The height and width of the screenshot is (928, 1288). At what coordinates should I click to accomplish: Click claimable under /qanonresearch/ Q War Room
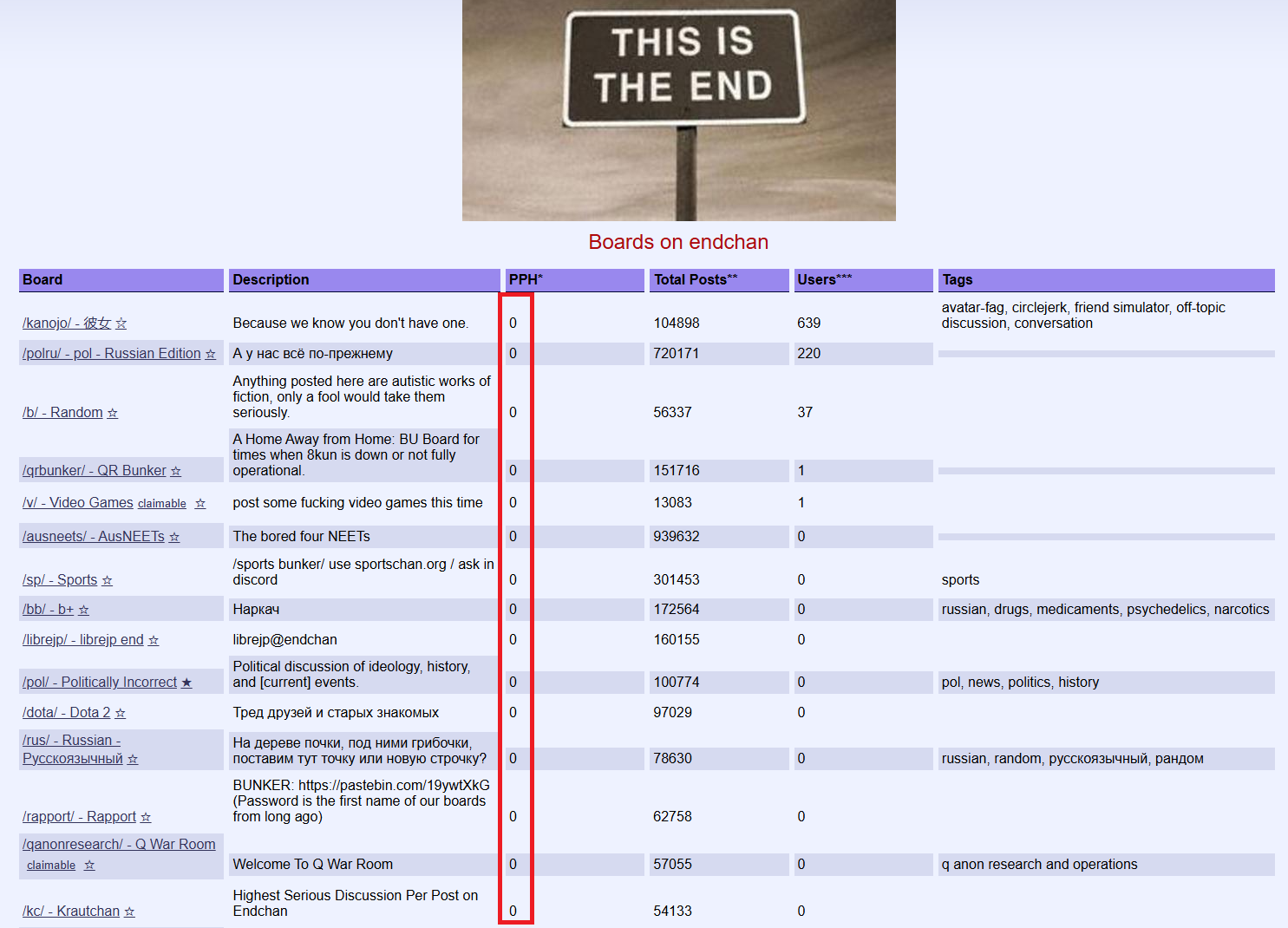point(51,866)
